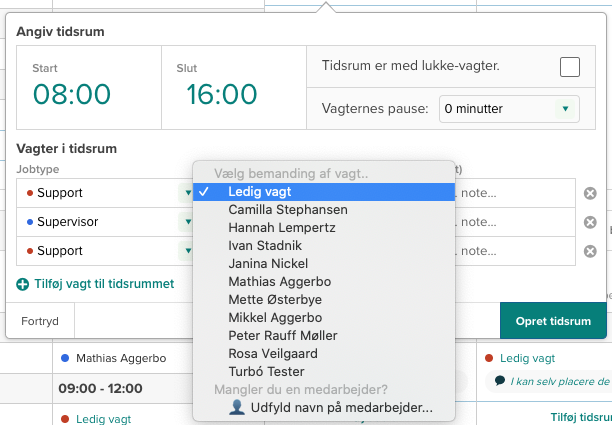Select Turbó Tester as employee
This screenshot has width=612, height=425.
tap(267, 371)
